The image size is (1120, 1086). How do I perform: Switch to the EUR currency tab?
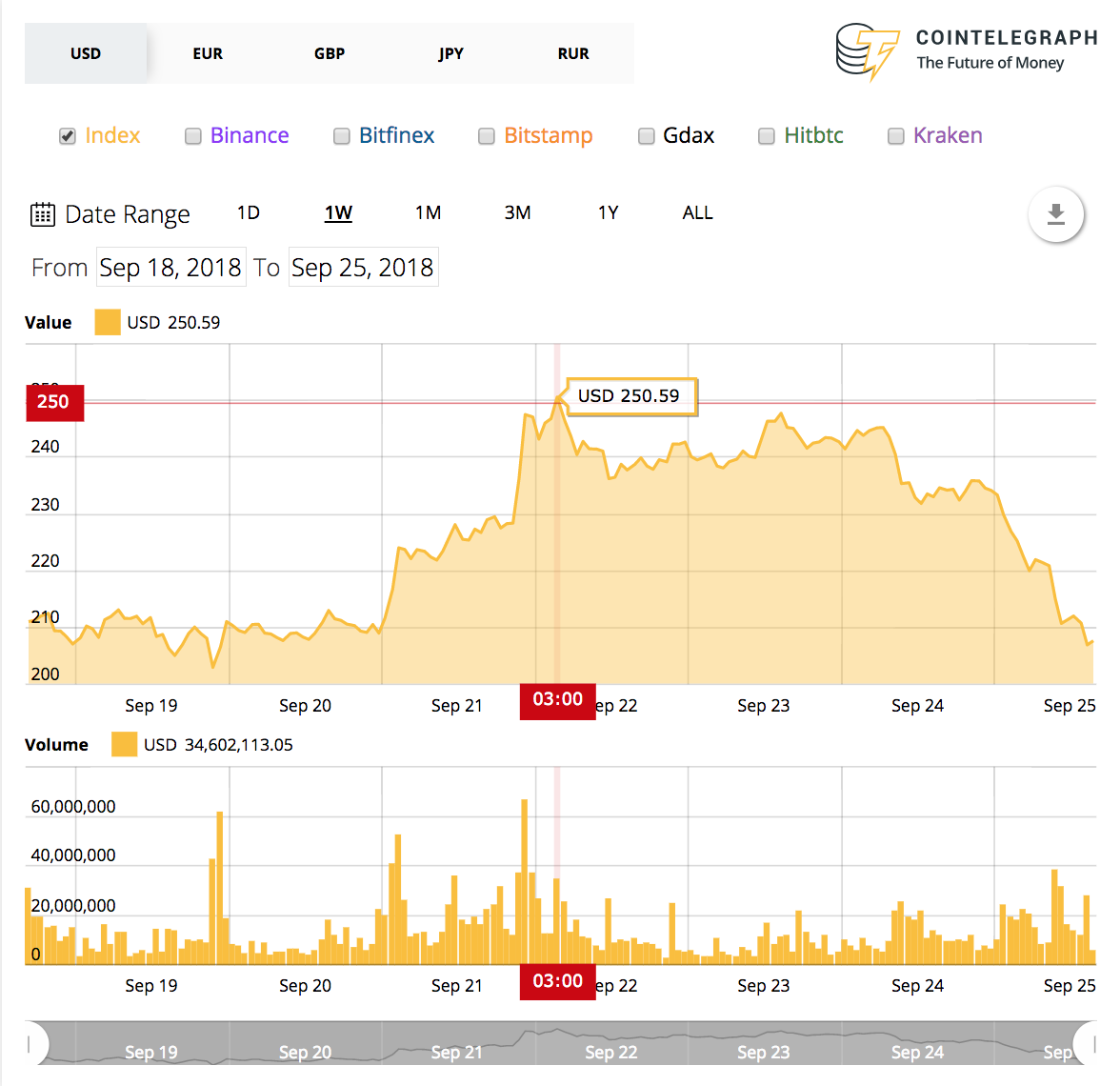pos(208,53)
